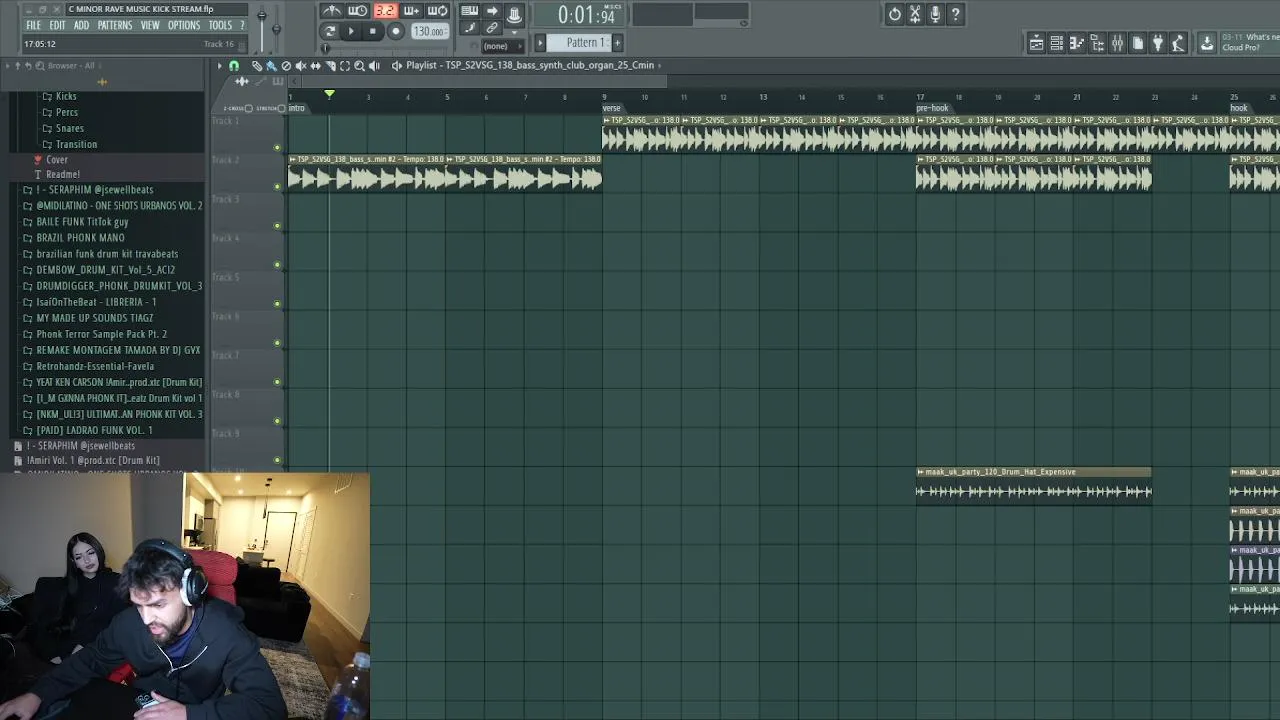Switch between pattern and song mode
Screen dimensions: 1280x720
[x=329, y=31]
